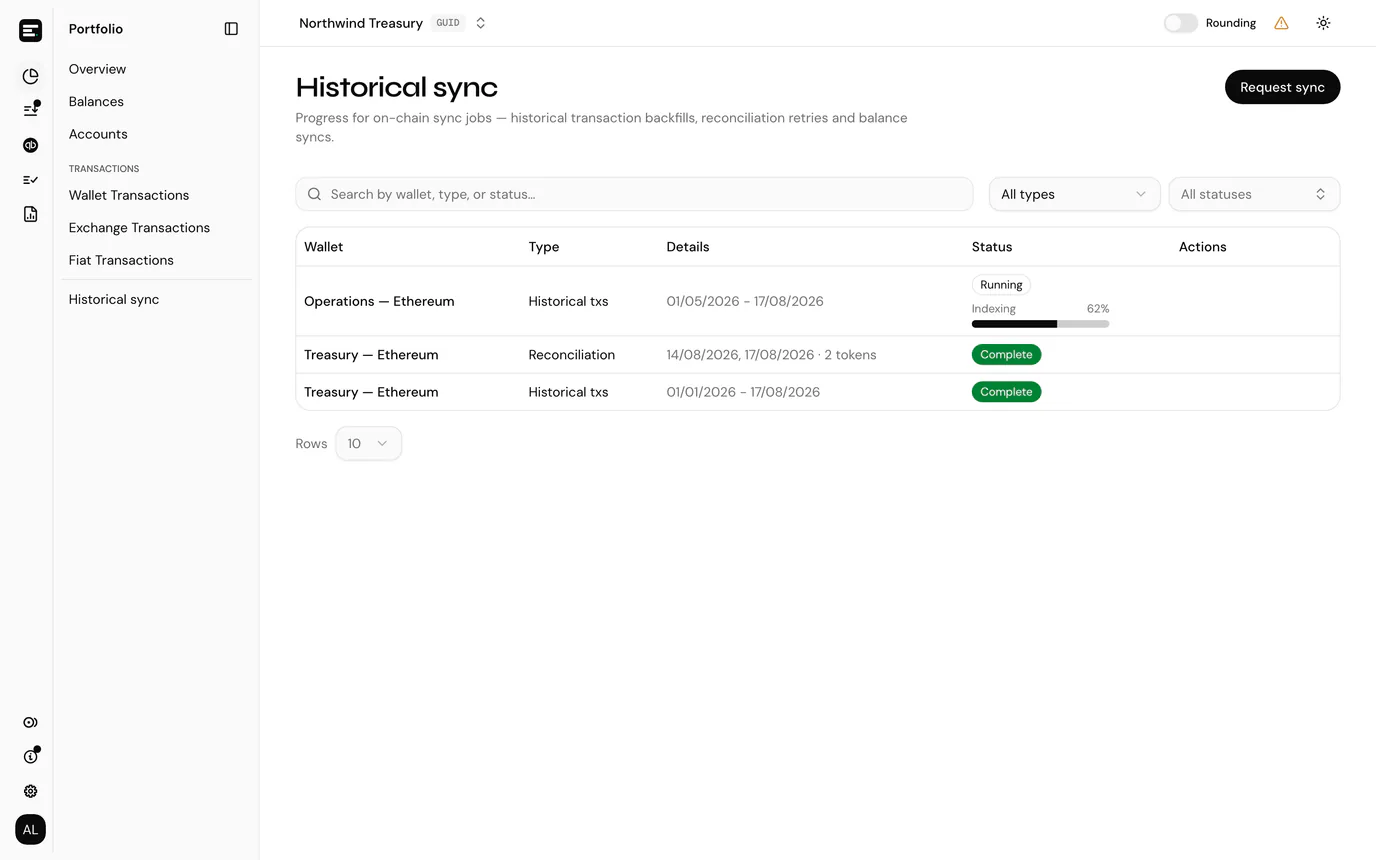Open the All statuses dropdown
This screenshot has height=860, width=1376.
point(1254,194)
